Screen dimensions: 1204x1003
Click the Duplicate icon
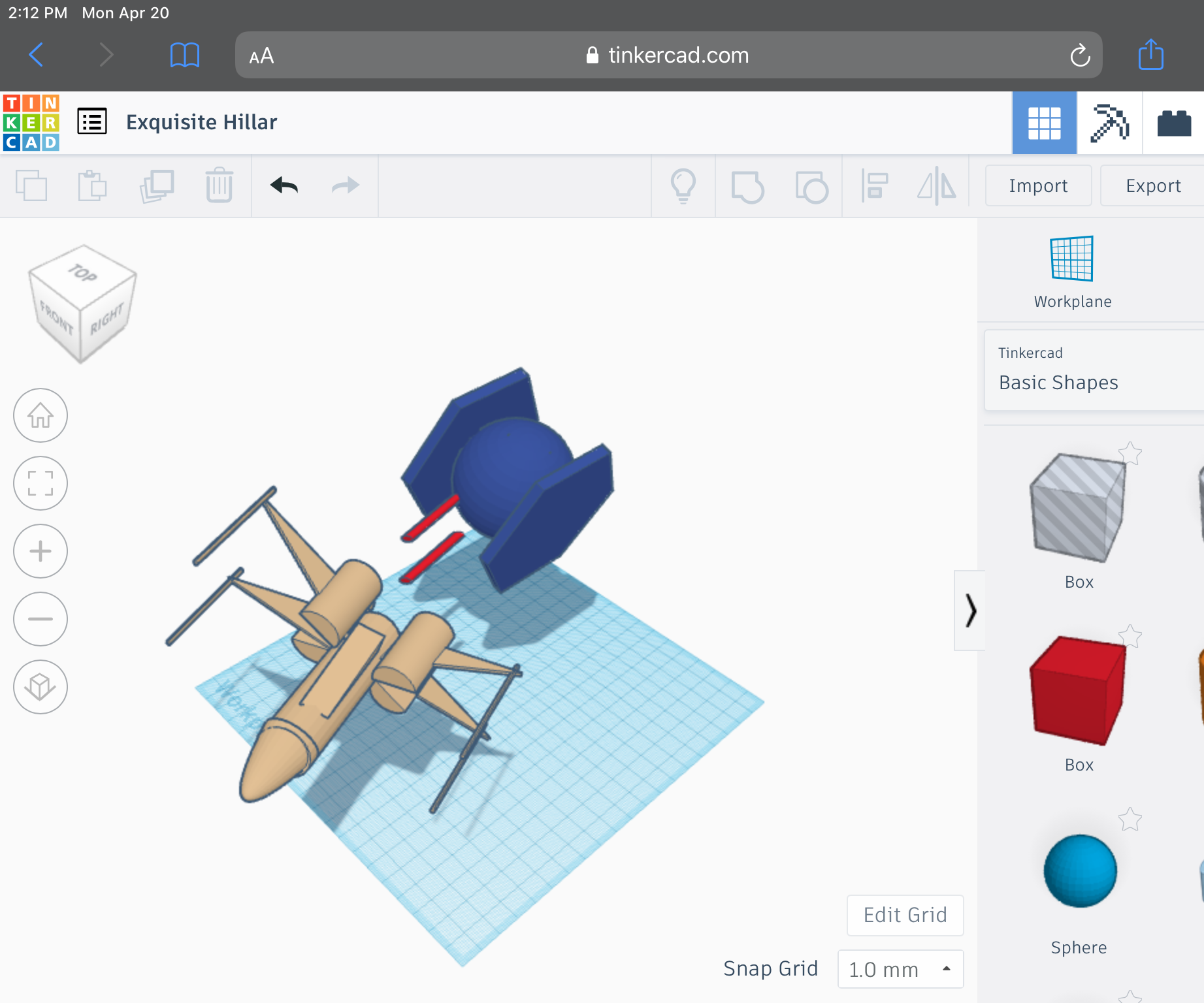[x=157, y=185]
